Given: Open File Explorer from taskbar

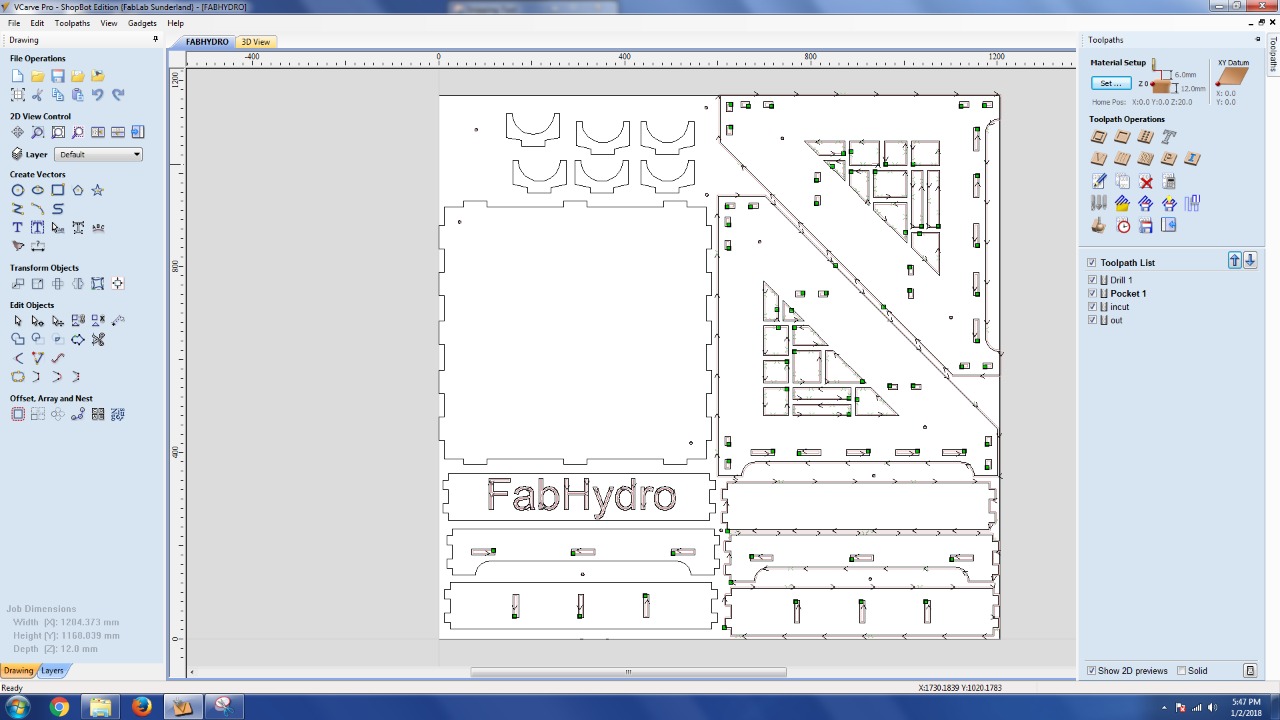Looking at the screenshot, I should 100,707.
